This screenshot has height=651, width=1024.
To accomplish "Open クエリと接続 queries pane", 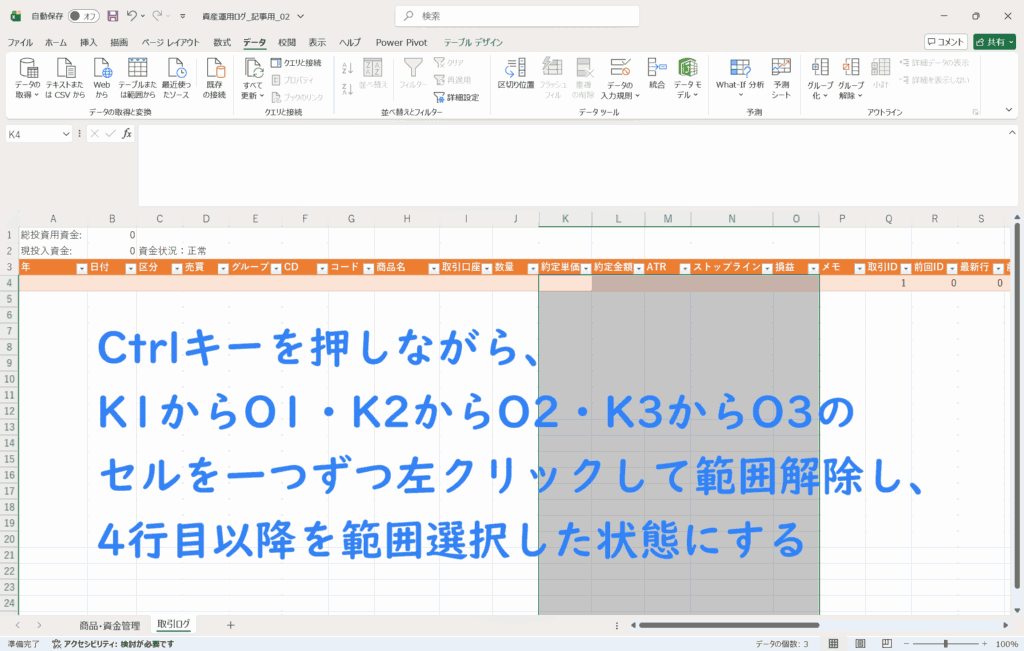I will point(296,63).
